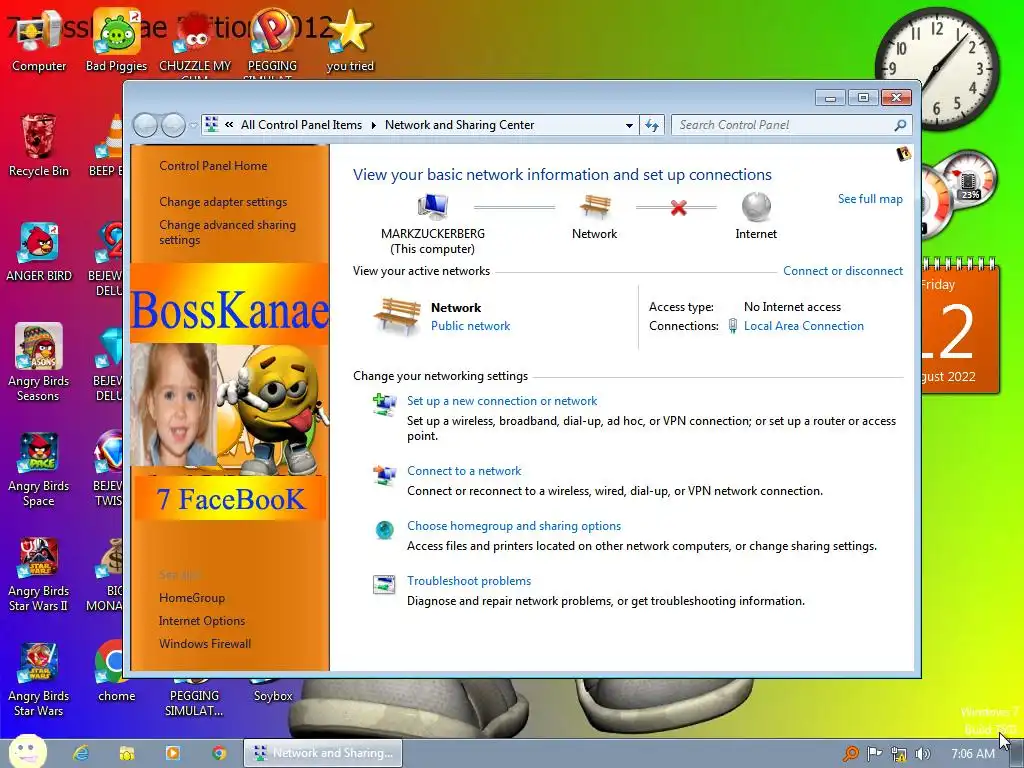Click the refresh button beside address bar
This screenshot has width=1024, height=768.
coord(652,125)
